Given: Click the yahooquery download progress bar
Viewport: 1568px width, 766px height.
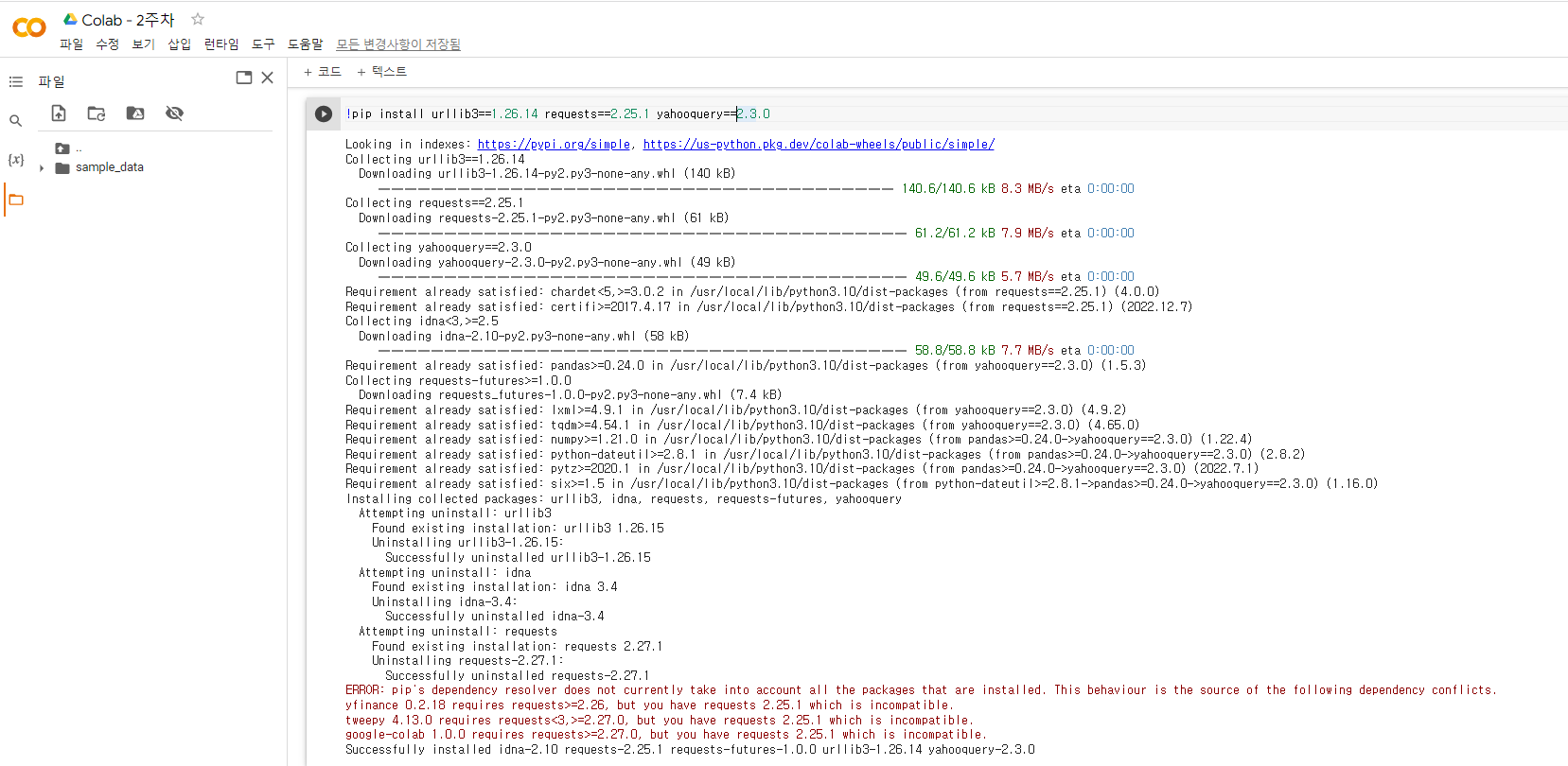Looking at the screenshot, I should click(x=642, y=277).
